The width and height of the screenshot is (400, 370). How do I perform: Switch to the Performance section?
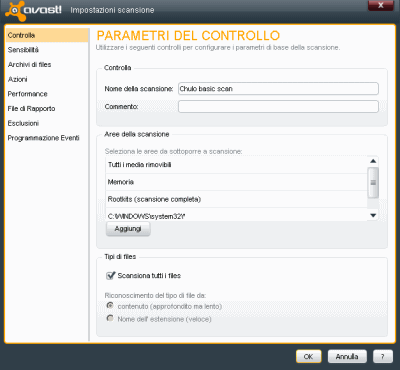47,94
